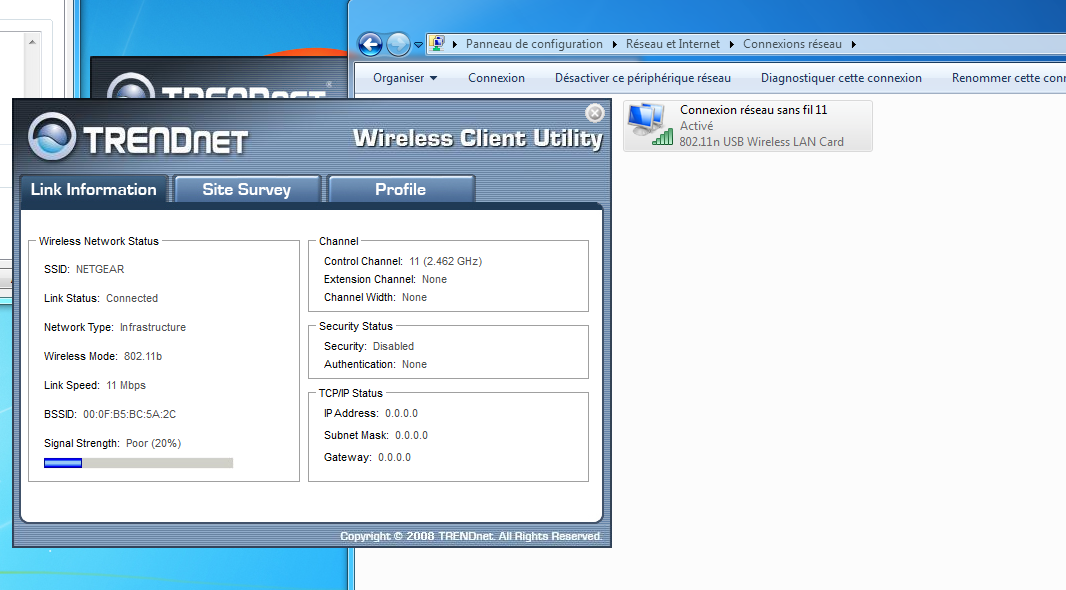Click Connexions réseau breadcrumb
This screenshot has width=1066, height=590.
(x=792, y=44)
